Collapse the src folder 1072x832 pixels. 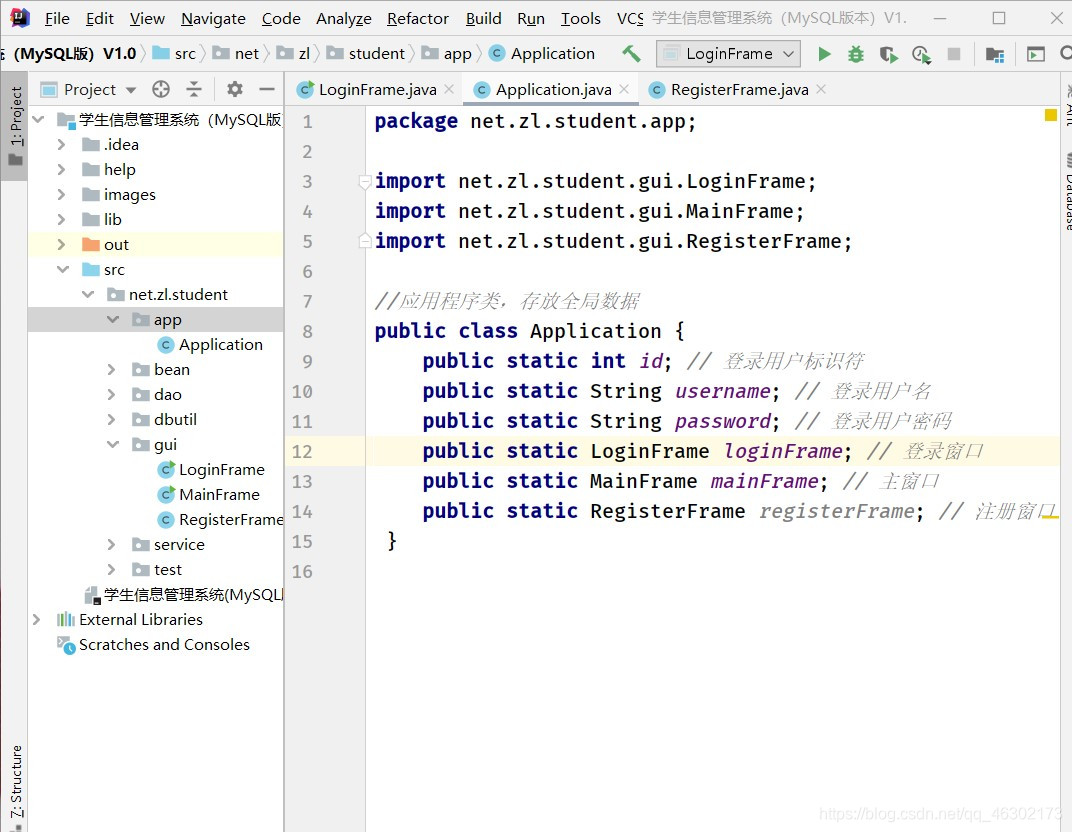pos(63,269)
